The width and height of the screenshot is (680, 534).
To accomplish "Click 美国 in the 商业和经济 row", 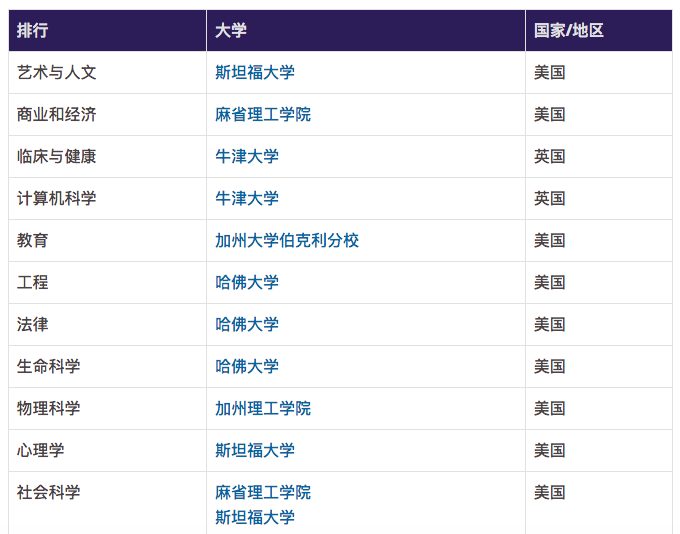I will (x=549, y=115).
